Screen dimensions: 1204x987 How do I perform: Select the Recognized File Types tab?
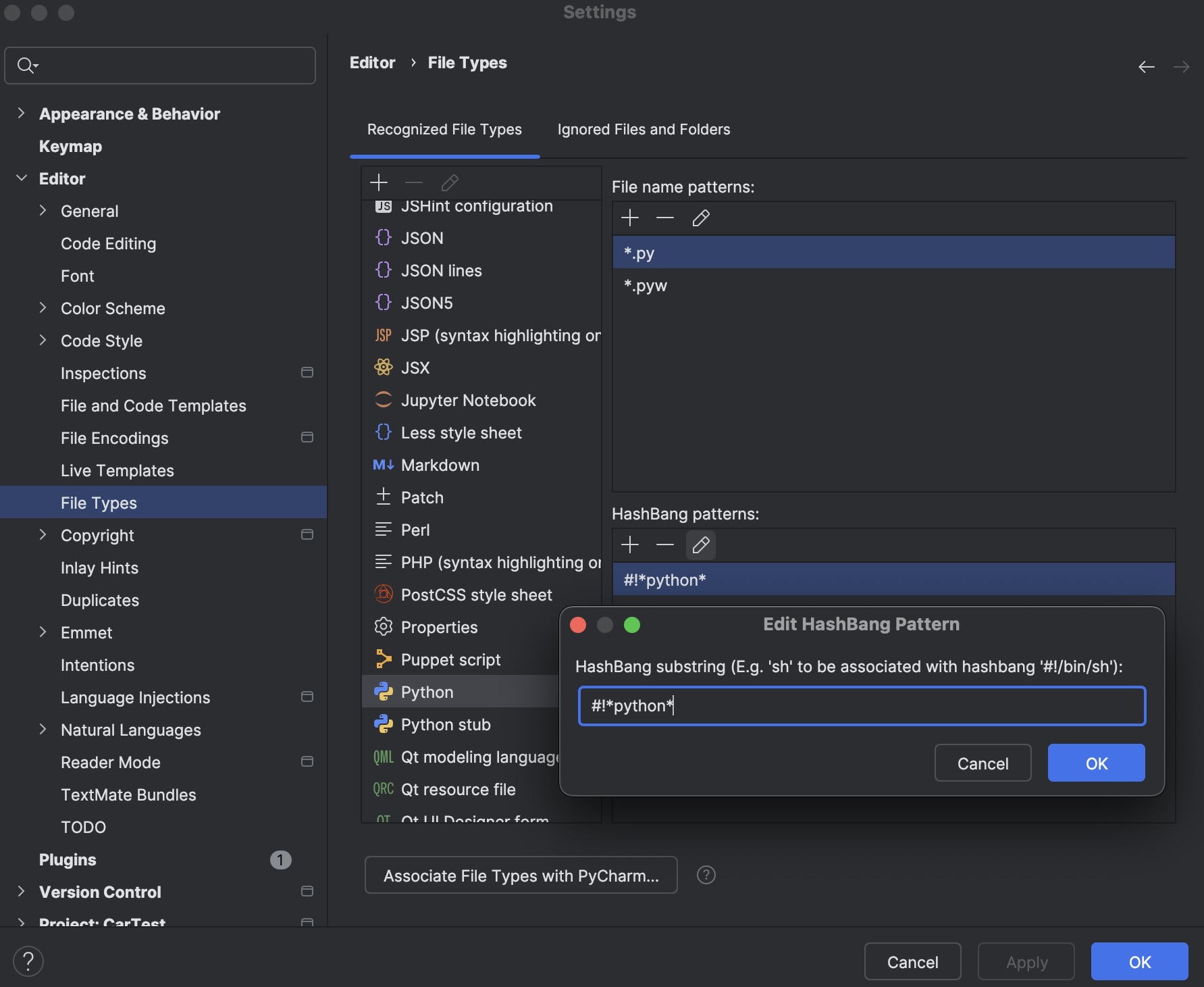point(444,129)
